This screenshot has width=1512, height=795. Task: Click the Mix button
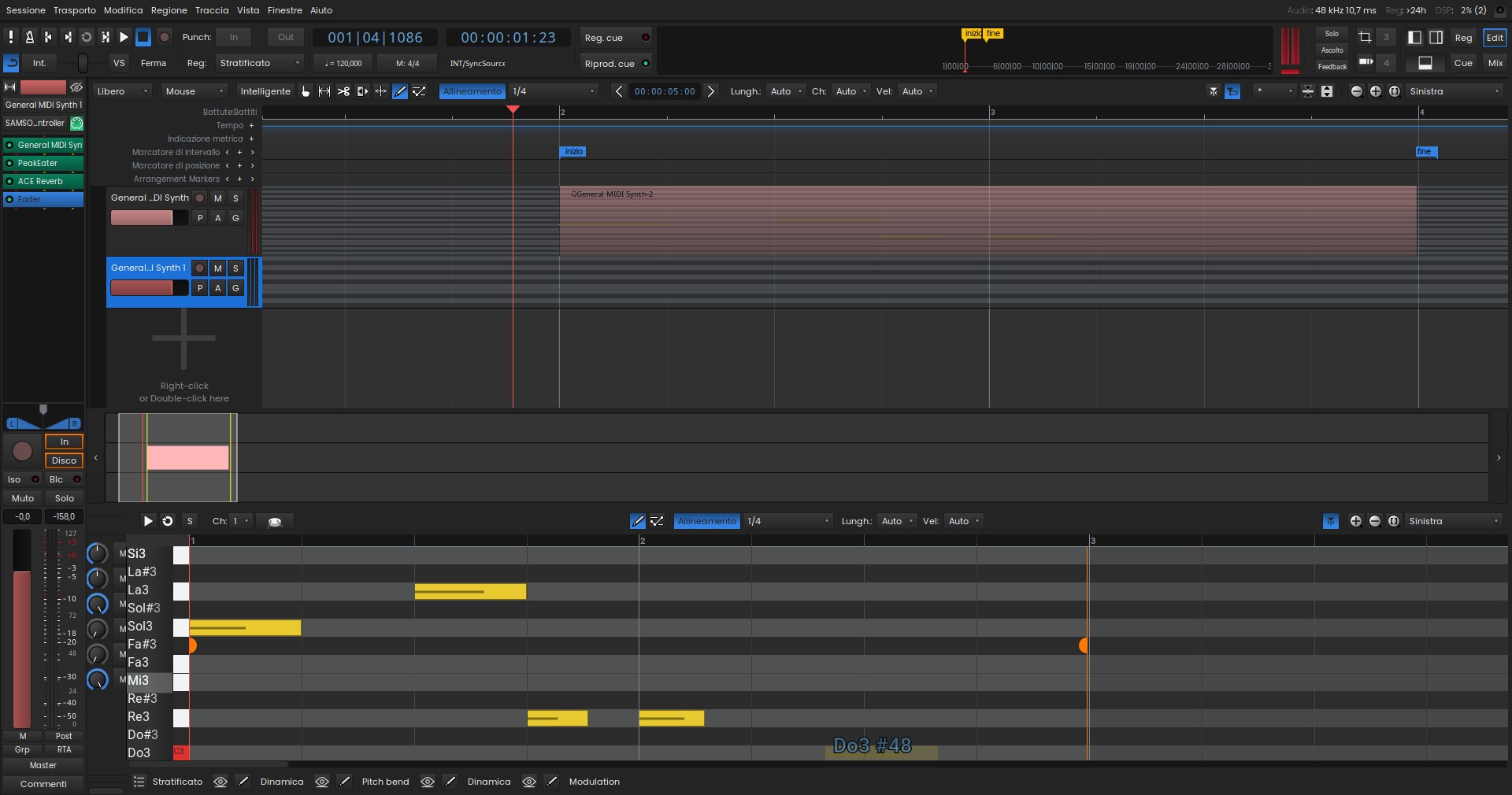coord(1495,63)
